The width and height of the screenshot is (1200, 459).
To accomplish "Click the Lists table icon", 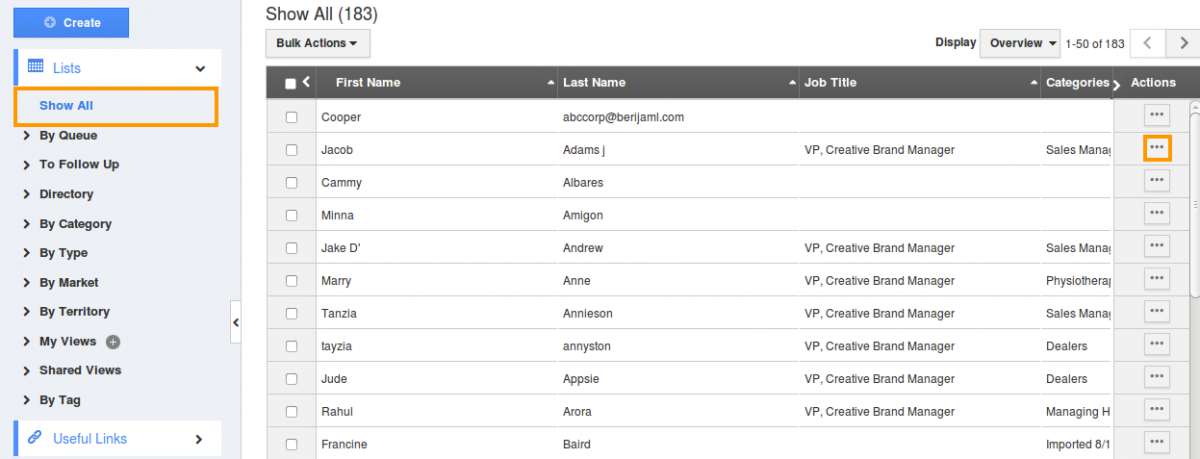I will [35, 67].
